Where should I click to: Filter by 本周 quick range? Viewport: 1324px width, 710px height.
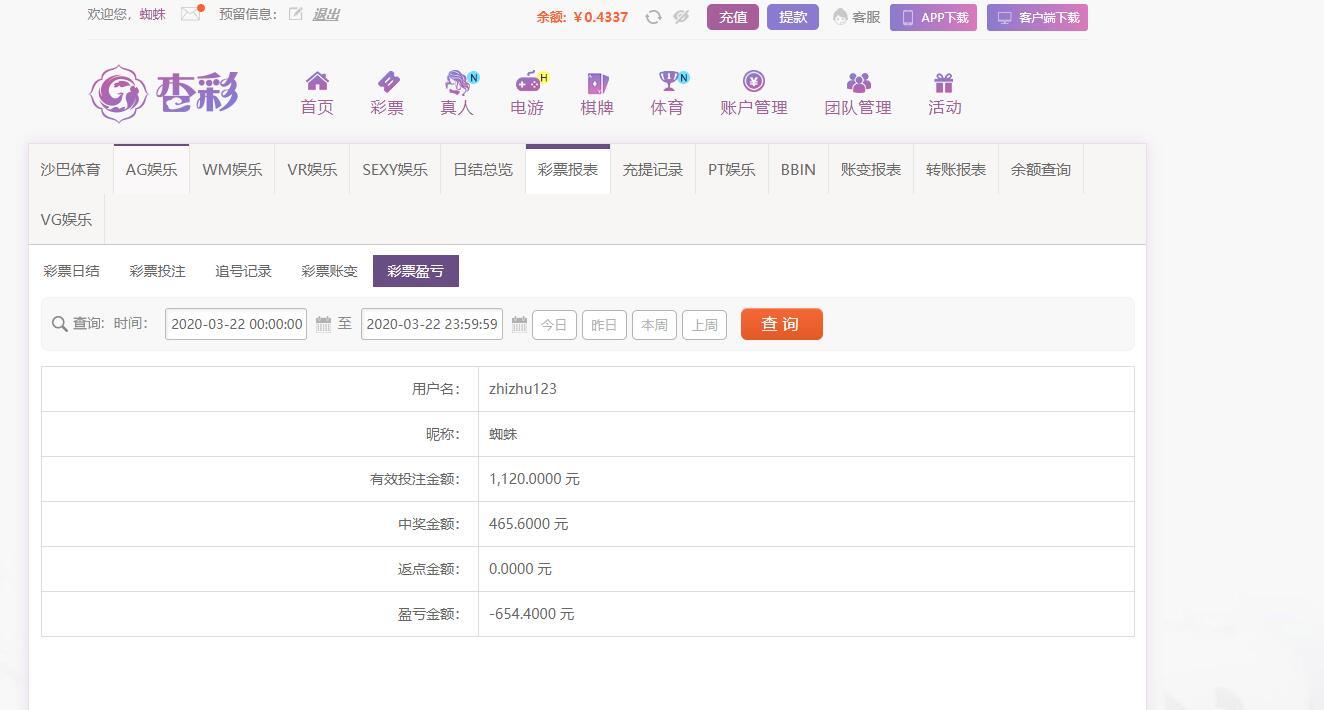(654, 325)
